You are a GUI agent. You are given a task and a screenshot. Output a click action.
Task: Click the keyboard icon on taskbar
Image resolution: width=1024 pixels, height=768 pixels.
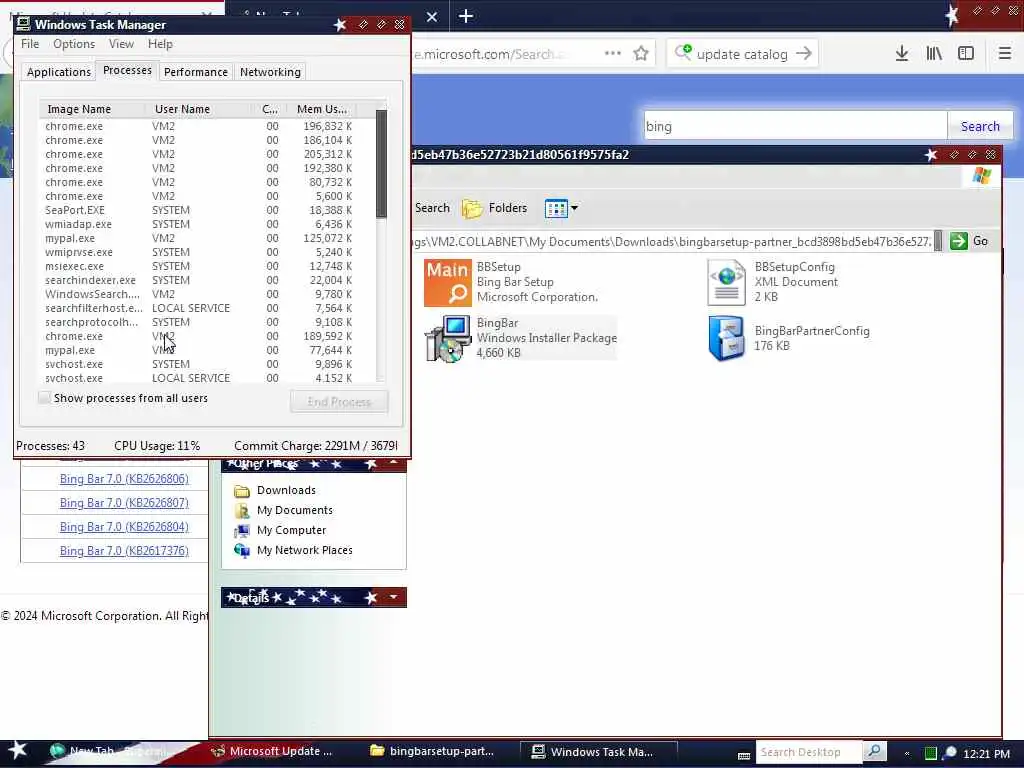click(744, 756)
